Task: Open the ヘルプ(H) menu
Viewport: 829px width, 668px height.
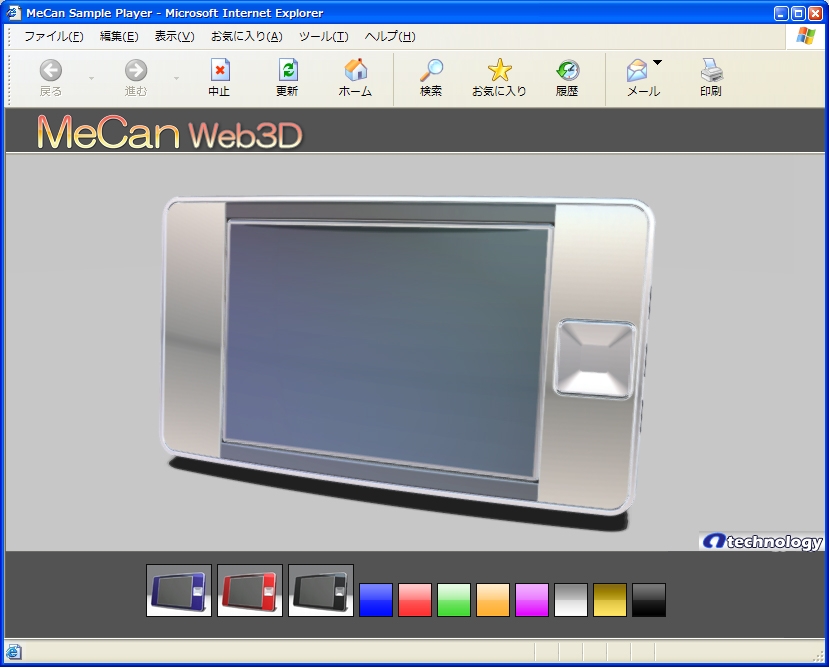Action: point(390,36)
